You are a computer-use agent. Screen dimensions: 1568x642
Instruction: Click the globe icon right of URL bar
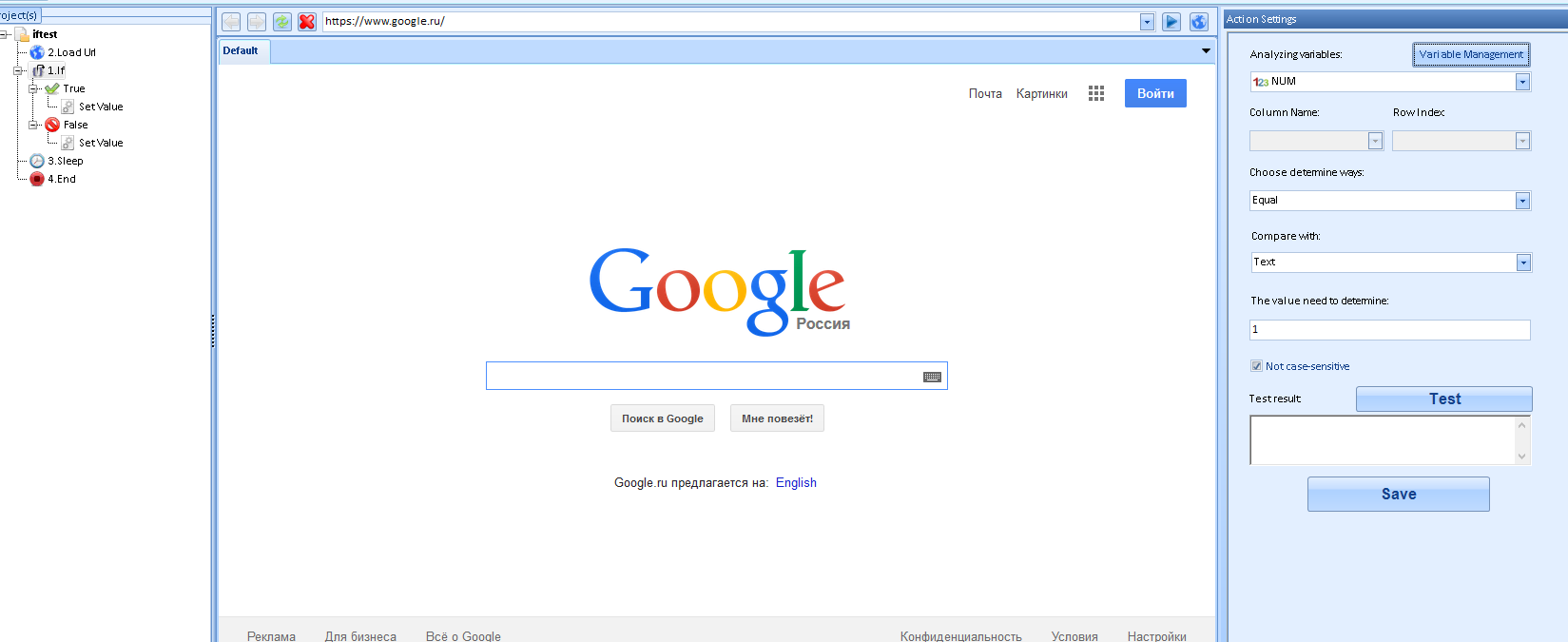point(1199,22)
